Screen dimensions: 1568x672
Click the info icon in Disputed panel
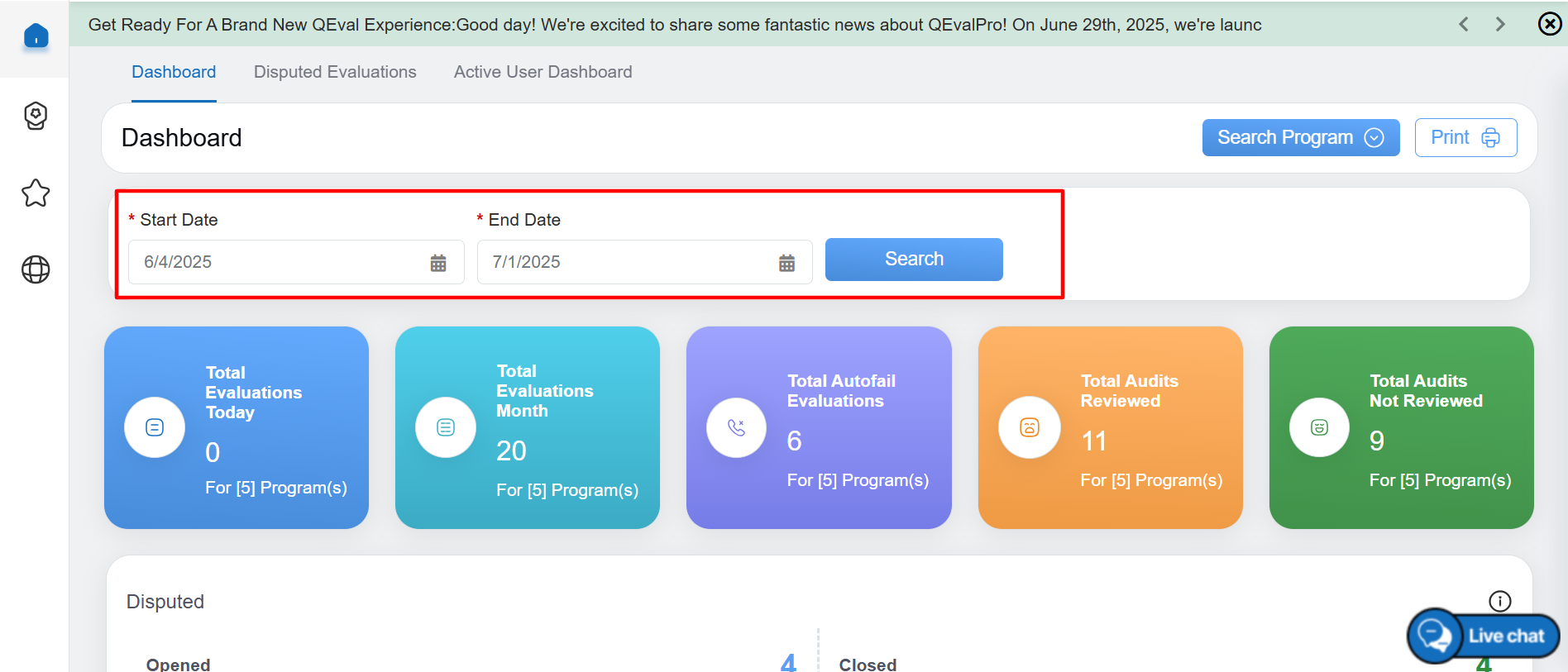tap(1499, 601)
